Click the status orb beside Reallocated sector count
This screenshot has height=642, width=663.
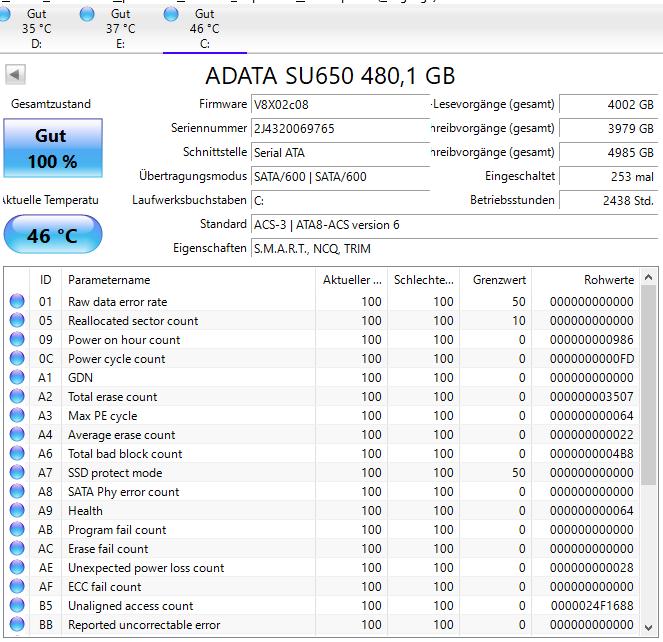(17, 321)
